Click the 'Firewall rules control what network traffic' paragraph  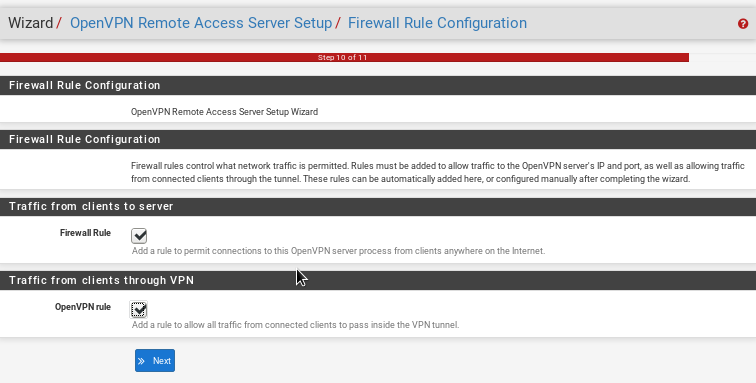(x=438, y=172)
